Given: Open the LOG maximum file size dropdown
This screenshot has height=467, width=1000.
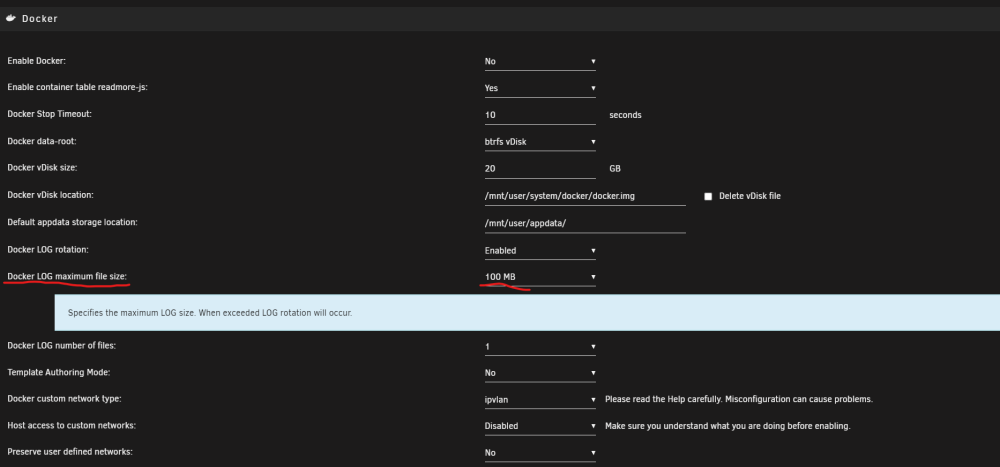Looking at the screenshot, I should tap(540, 277).
